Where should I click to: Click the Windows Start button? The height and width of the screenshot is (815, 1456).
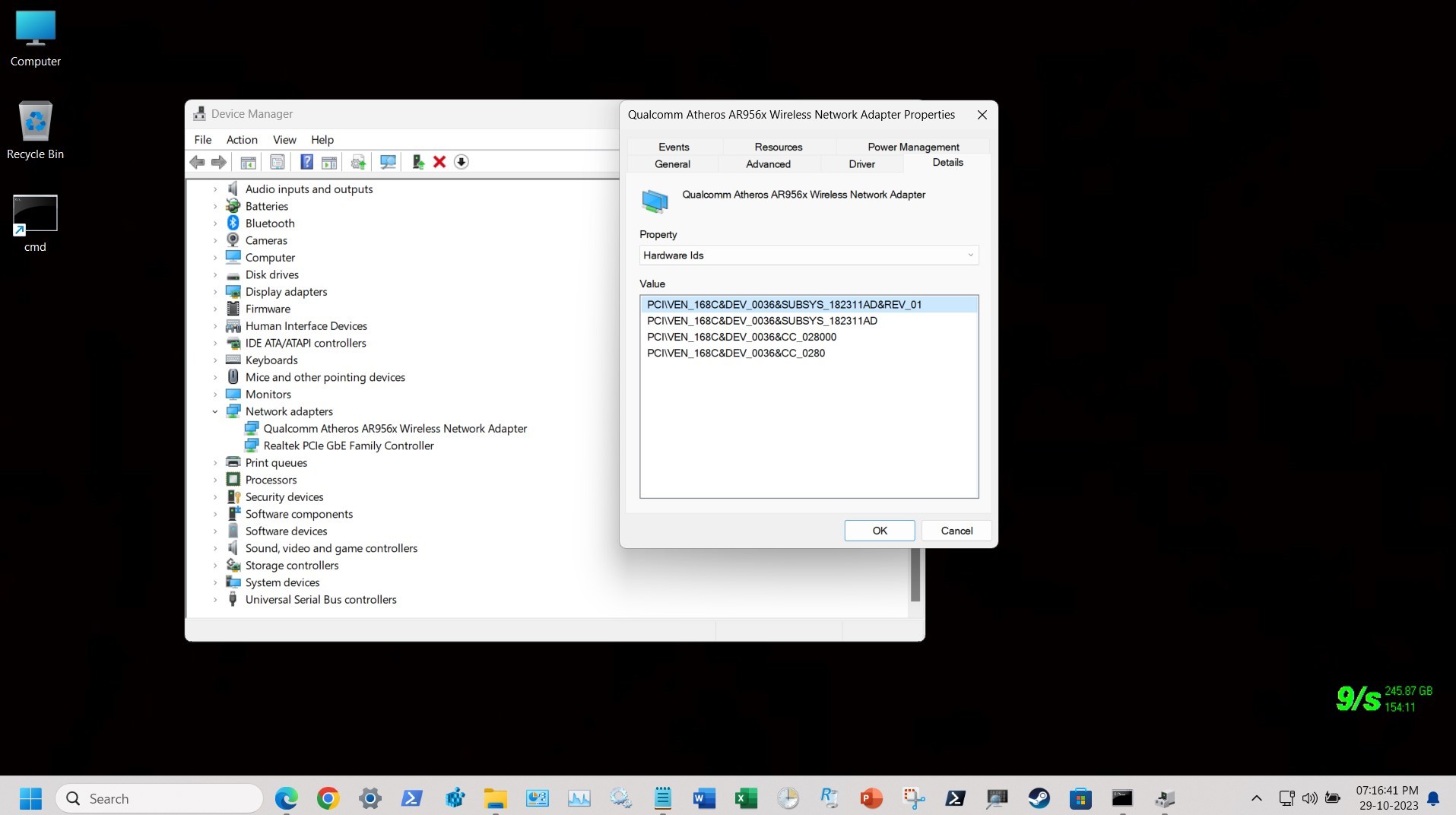30,798
